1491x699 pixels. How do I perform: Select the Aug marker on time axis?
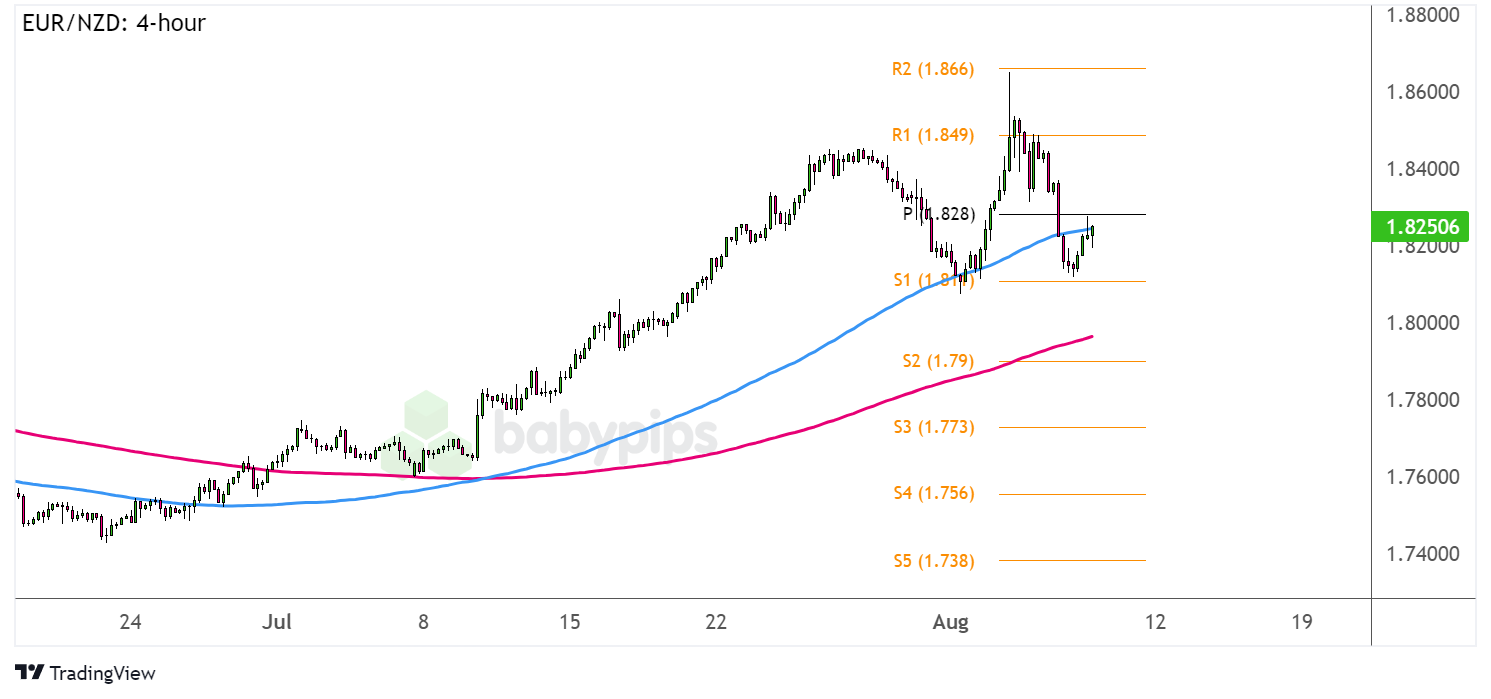(x=950, y=622)
